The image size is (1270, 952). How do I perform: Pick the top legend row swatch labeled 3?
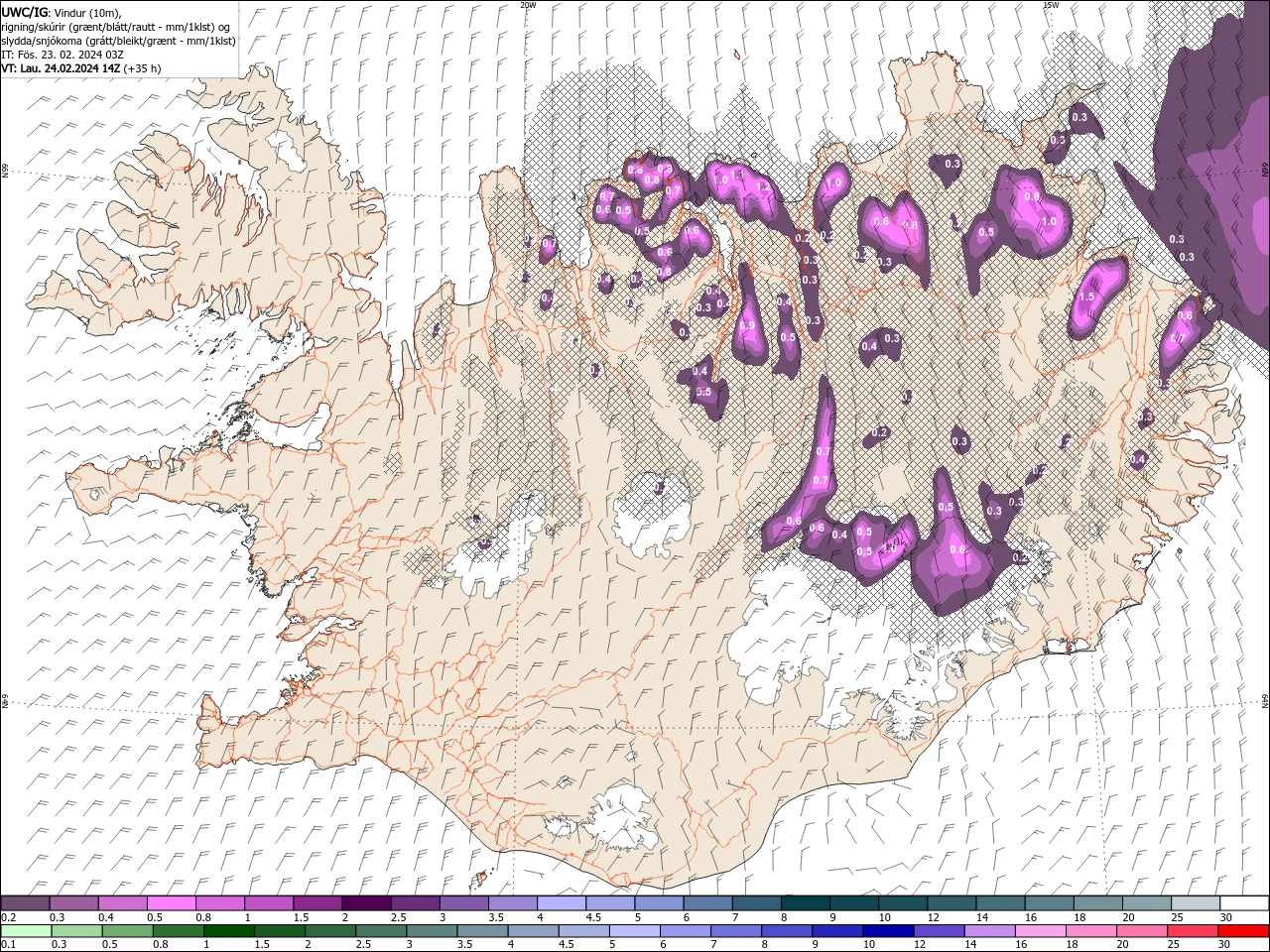click(x=463, y=903)
